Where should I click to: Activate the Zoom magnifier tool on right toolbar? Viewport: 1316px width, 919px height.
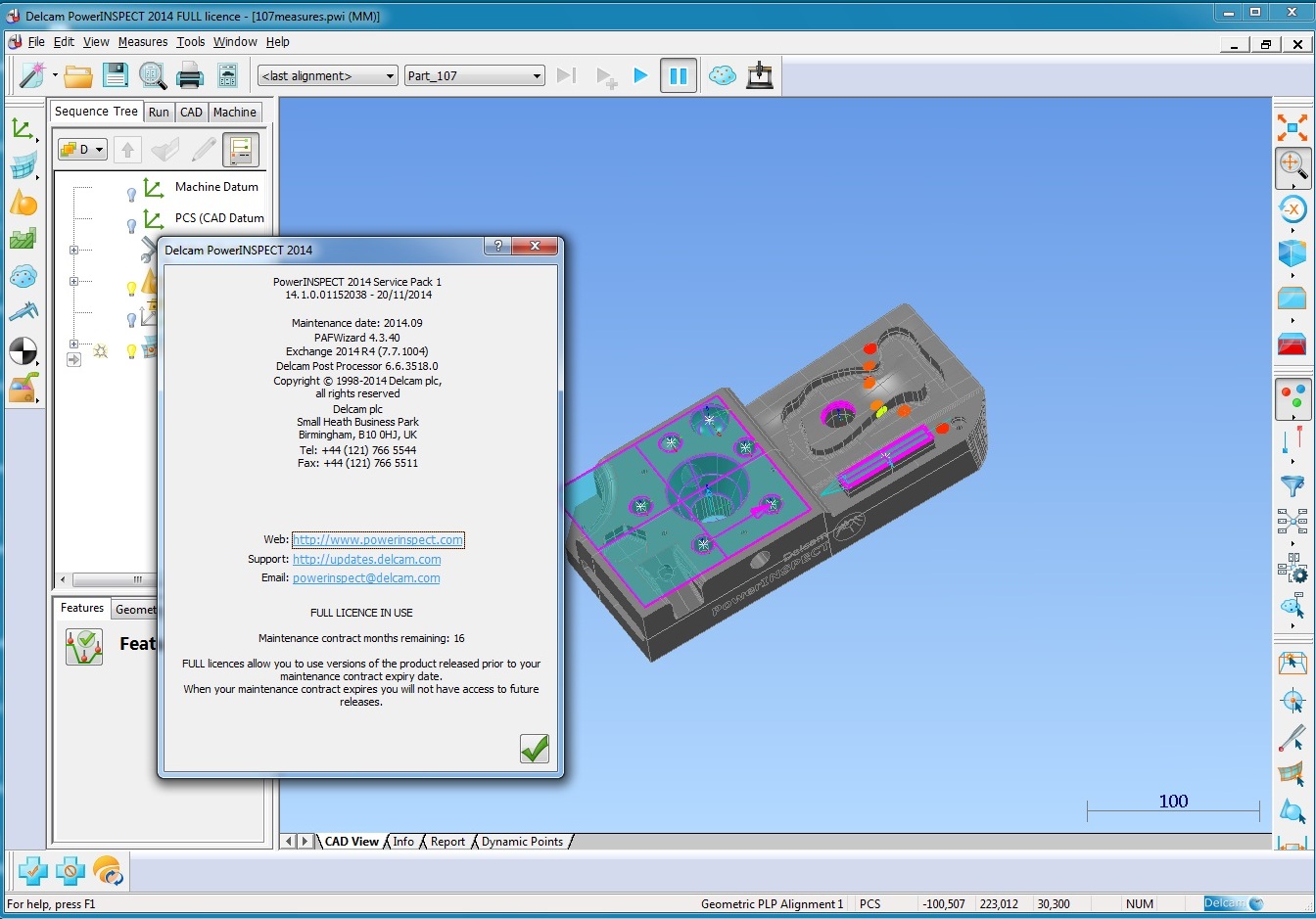tap(1292, 167)
